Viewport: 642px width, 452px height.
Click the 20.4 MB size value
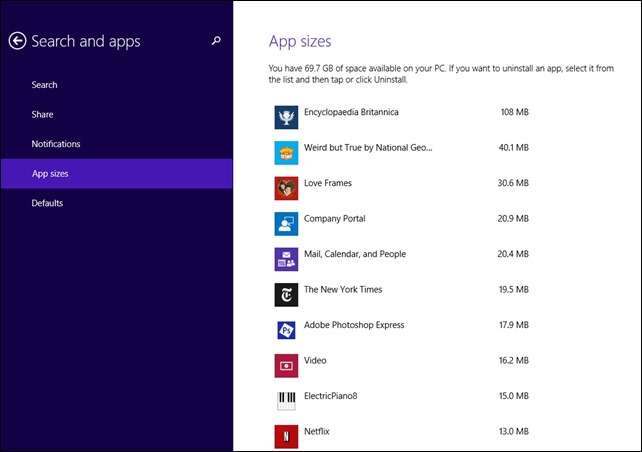[513, 254]
